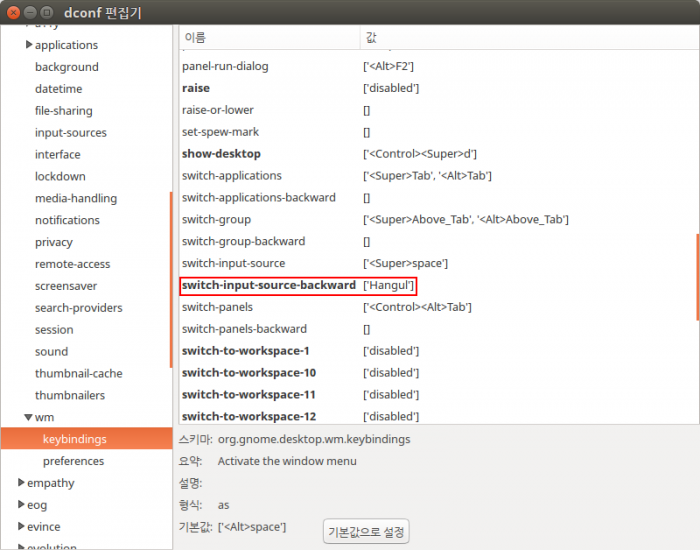Viewport: 700px width, 550px height.
Task: Edit the ['<Super>space'] value cell
Action: (x=405, y=263)
